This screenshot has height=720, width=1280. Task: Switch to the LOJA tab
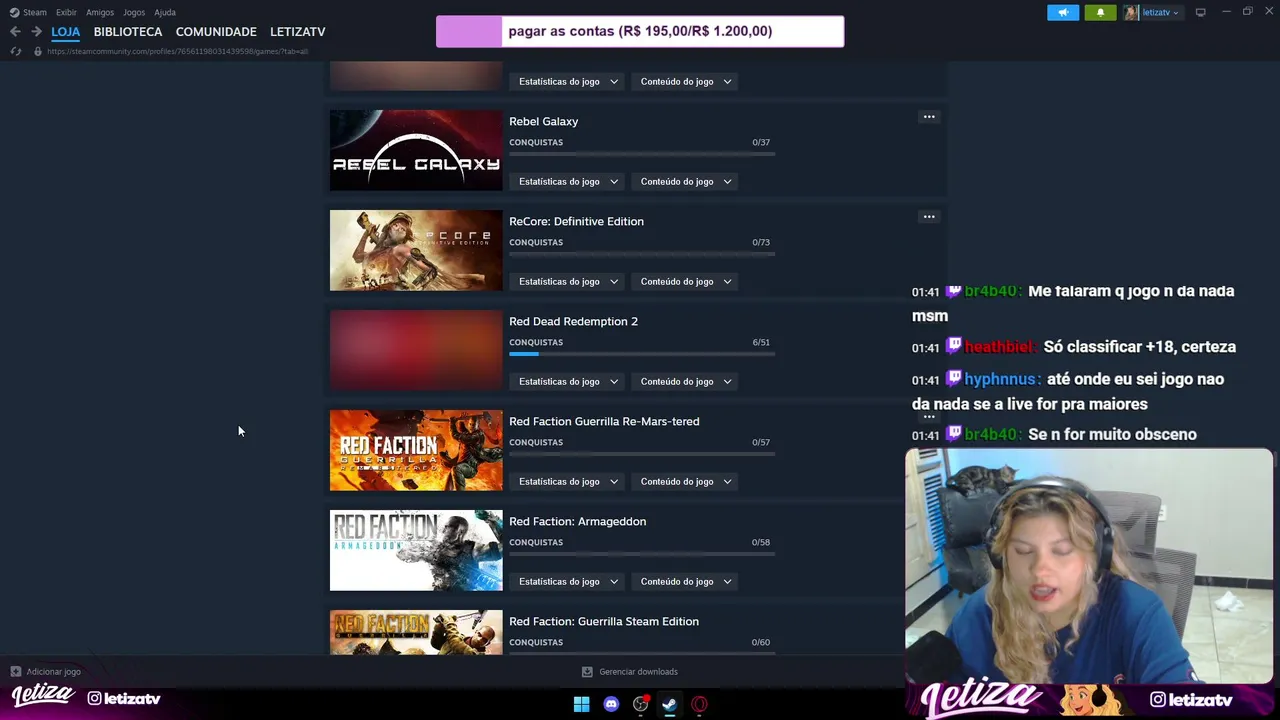[66, 32]
